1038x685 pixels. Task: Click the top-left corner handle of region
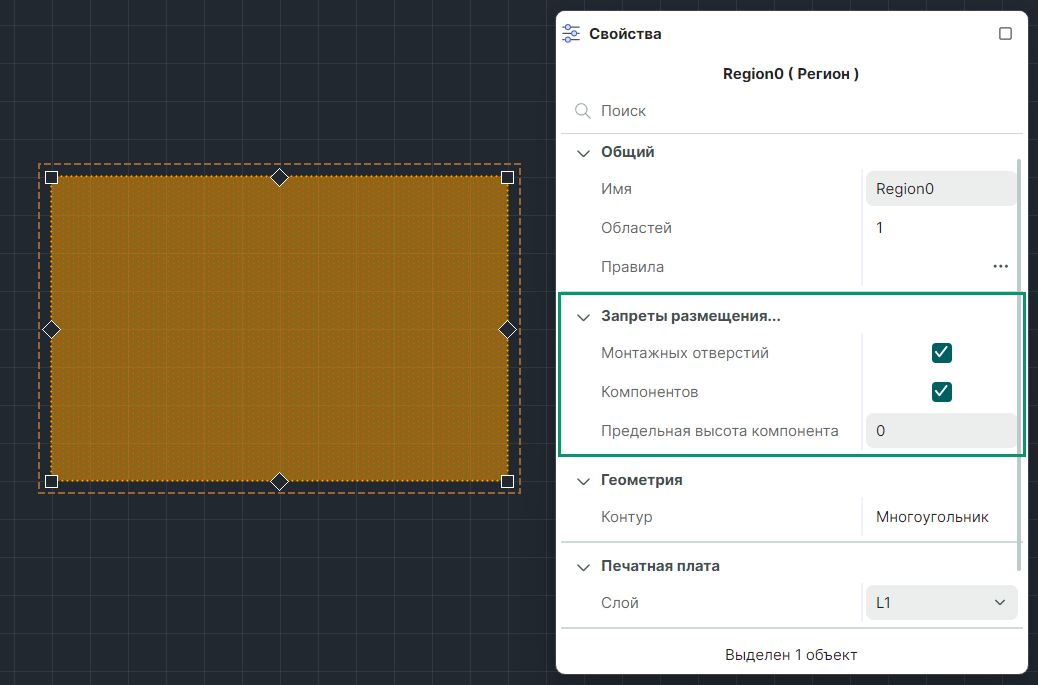(52, 177)
